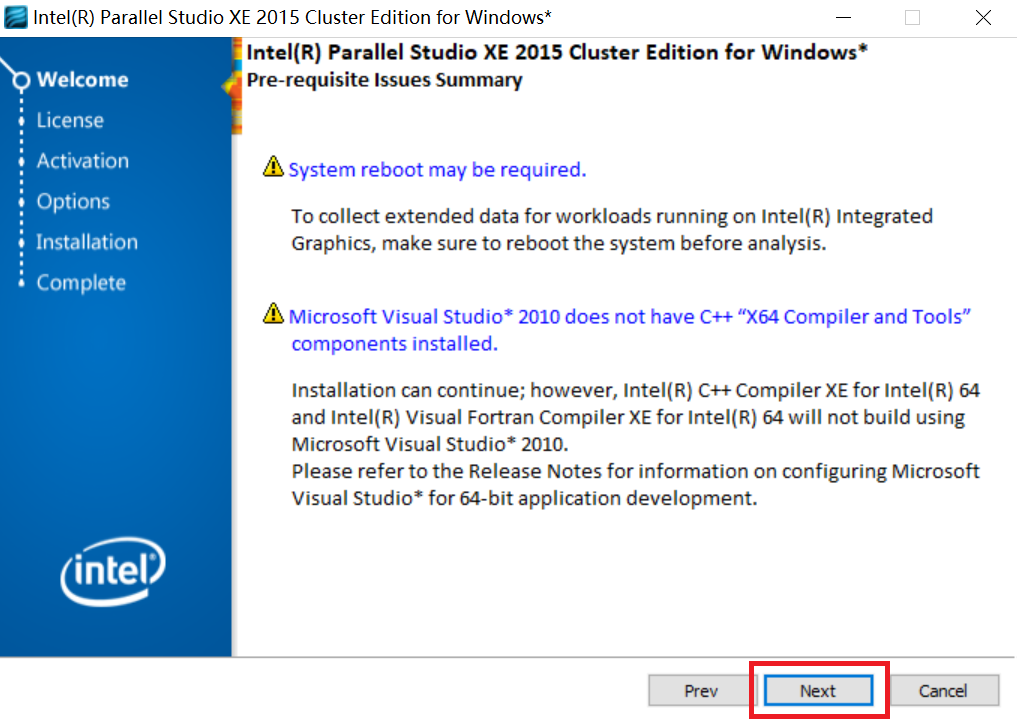The height and width of the screenshot is (723, 1017).
Task: Open the Visual Studio 2010 components warning link
Action: pos(630,316)
